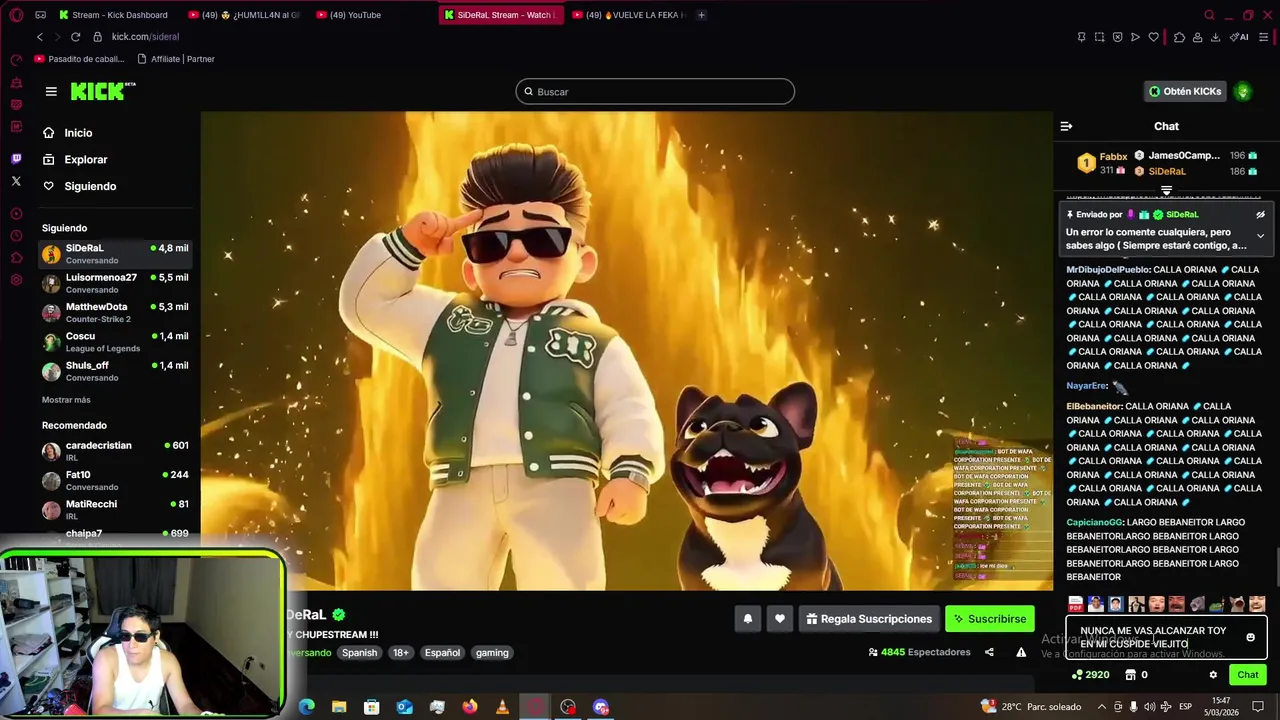Open the Opera AI assistant
This screenshot has height=720, width=1280.
[x=1241, y=37]
